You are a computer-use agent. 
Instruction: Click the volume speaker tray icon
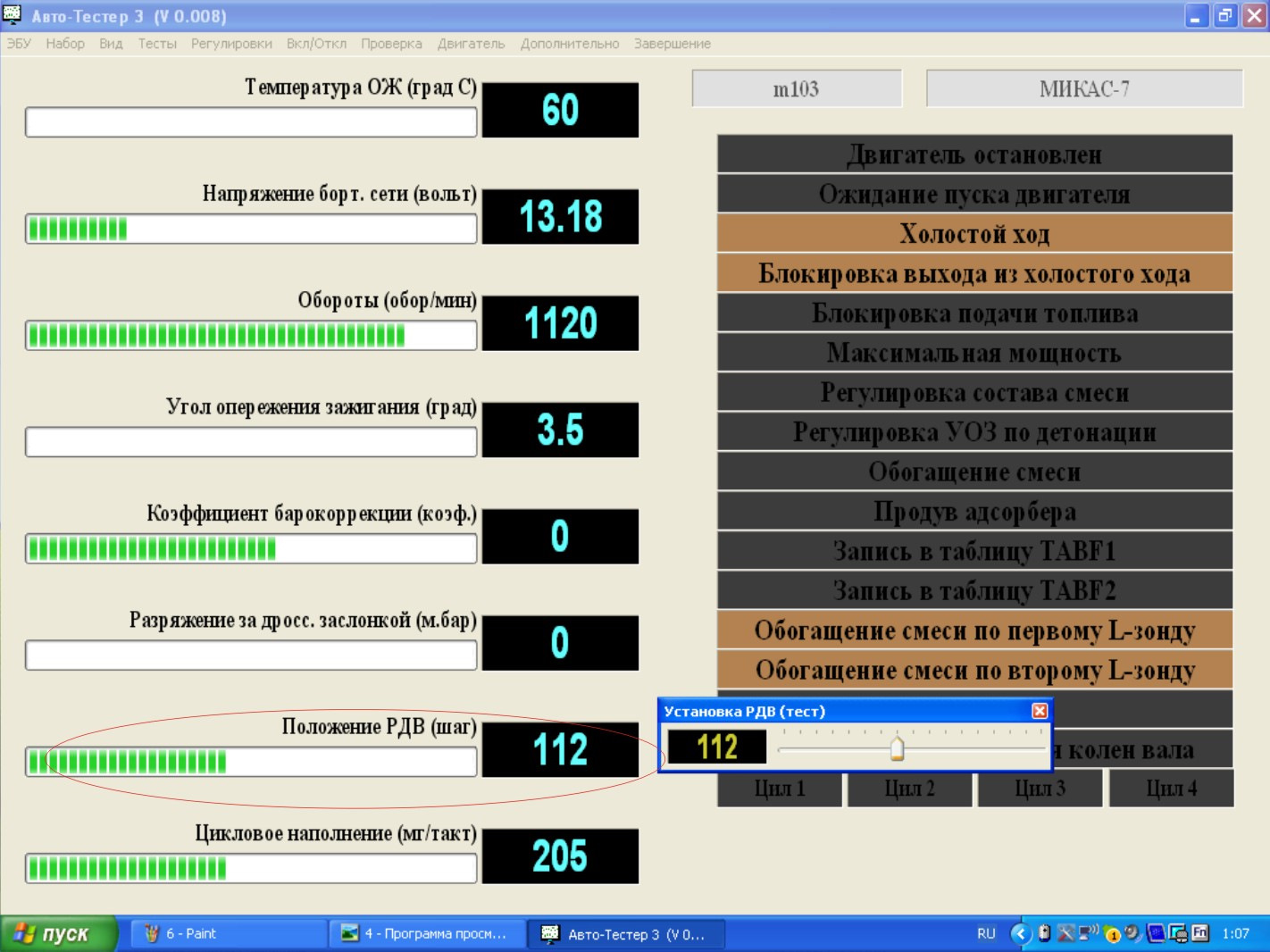click(x=1132, y=932)
